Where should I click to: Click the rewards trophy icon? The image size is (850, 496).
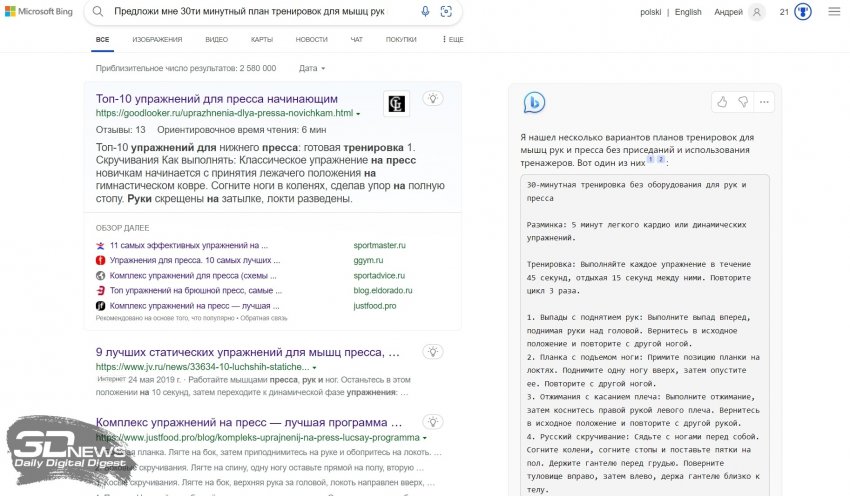(x=802, y=12)
